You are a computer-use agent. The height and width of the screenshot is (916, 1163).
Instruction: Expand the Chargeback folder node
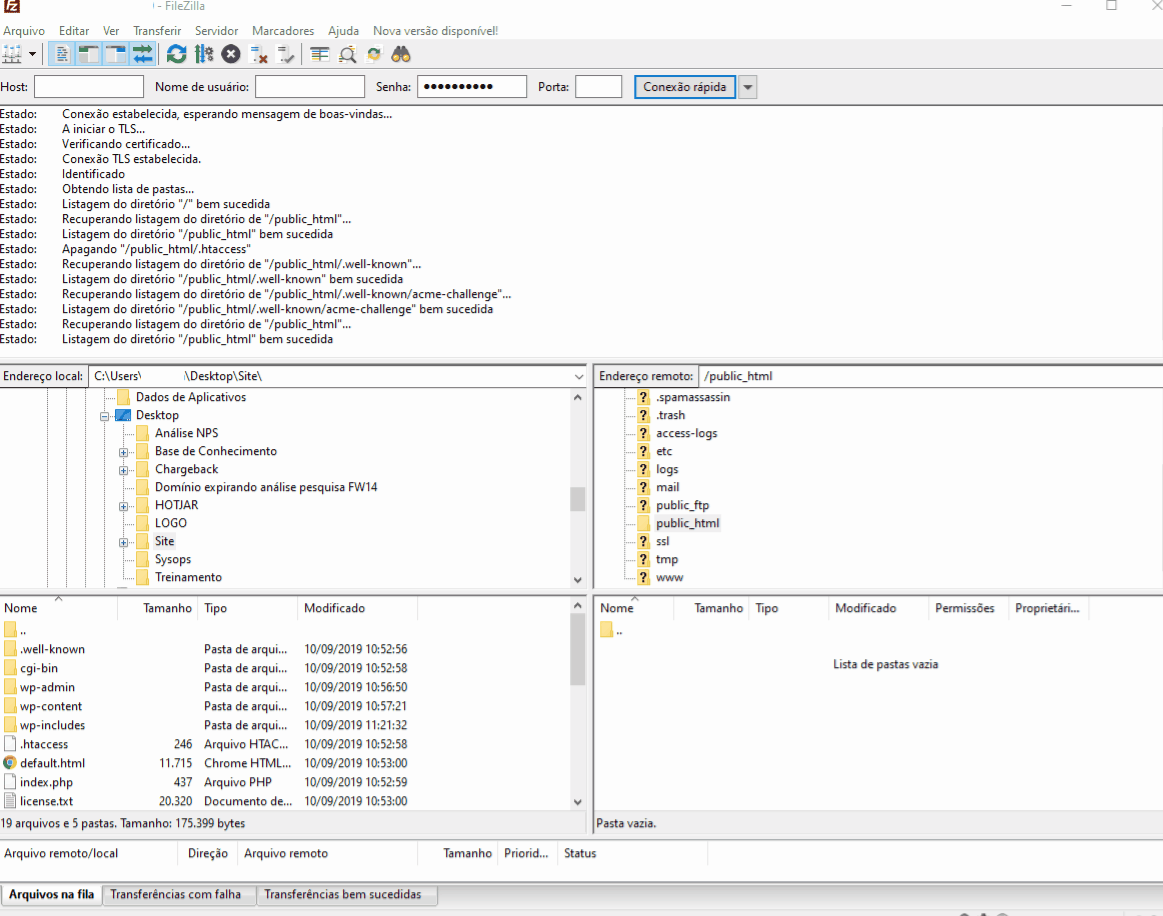click(124, 470)
